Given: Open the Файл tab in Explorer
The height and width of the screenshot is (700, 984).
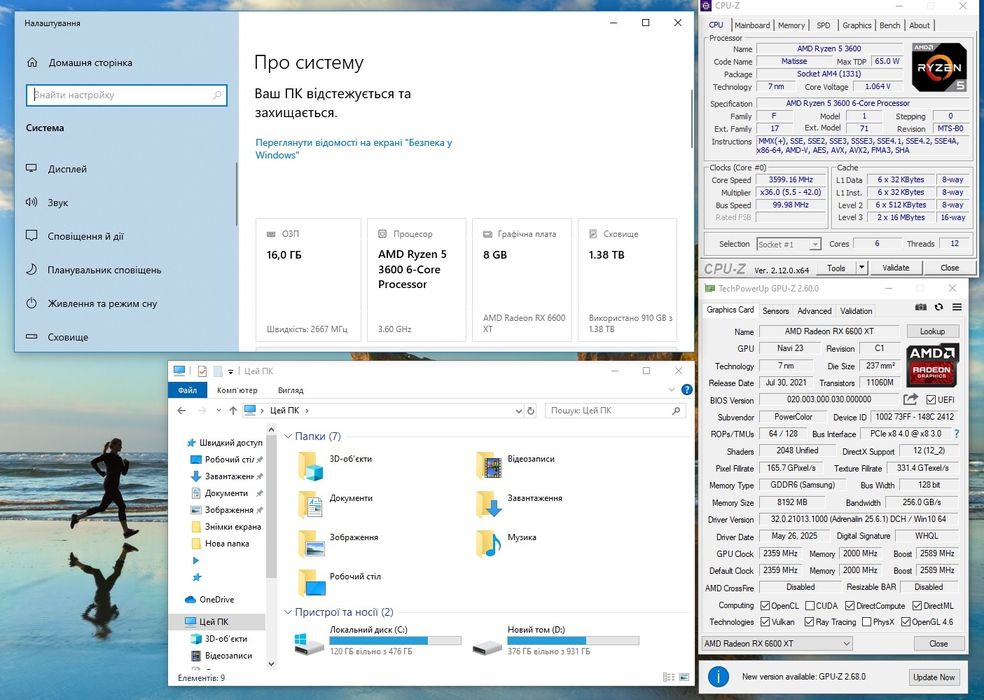Looking at the screenshot, I should tap(187, 390).
